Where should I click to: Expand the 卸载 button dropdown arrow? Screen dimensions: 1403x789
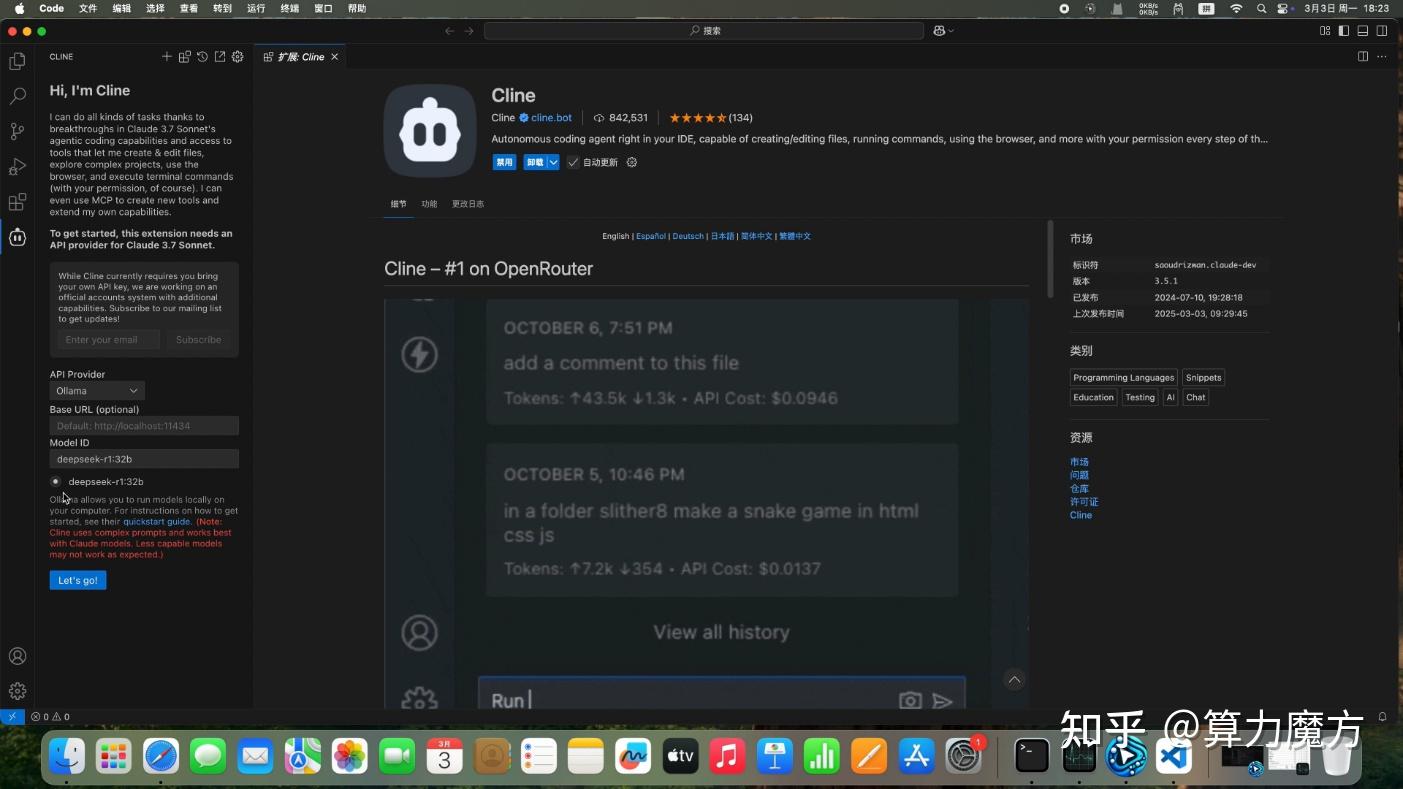click(552, 161)
